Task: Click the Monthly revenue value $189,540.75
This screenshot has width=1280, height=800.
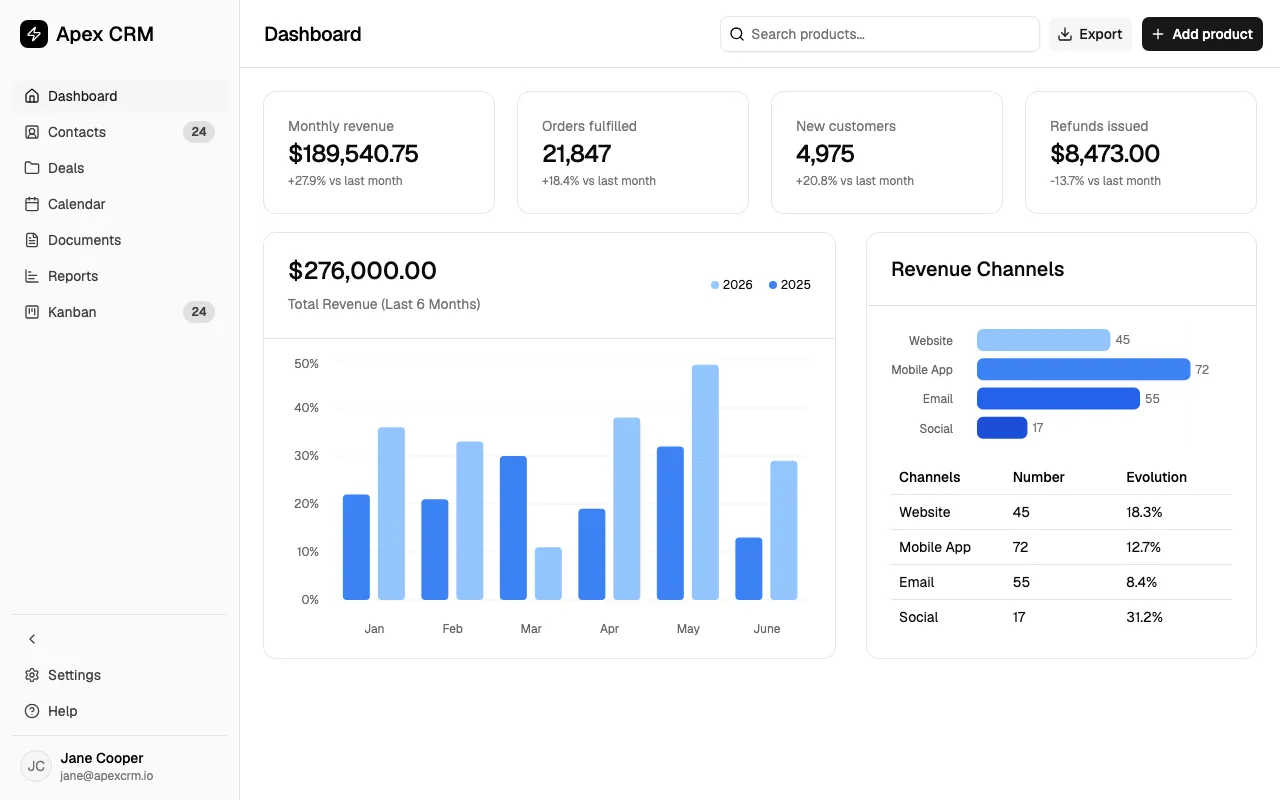Action: click(353, 154)
